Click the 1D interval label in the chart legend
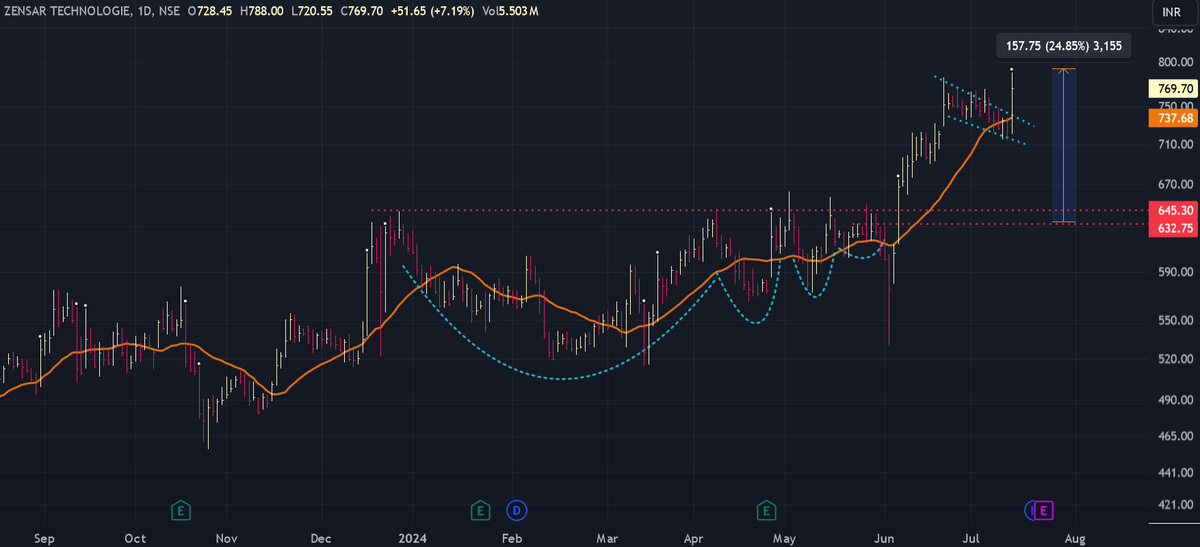The width and height of the screenshot is (1200, 547). pyautogui.click(x=145, y=11)
